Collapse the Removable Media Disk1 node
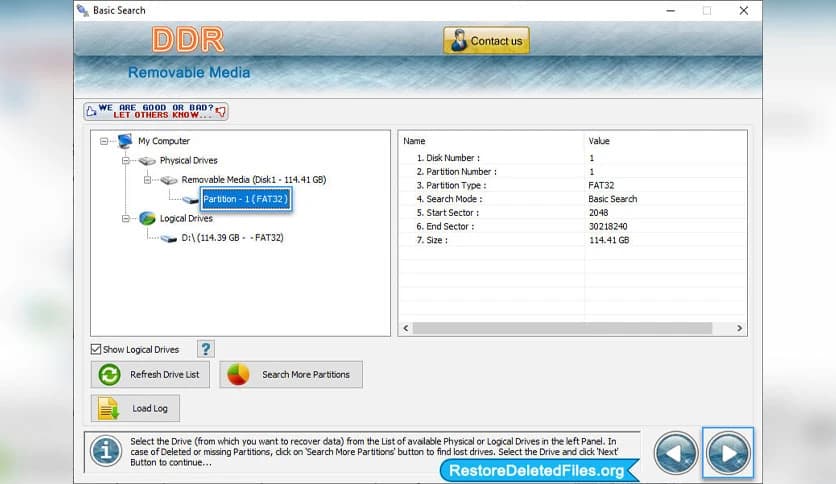 click(x=148, y=180)
